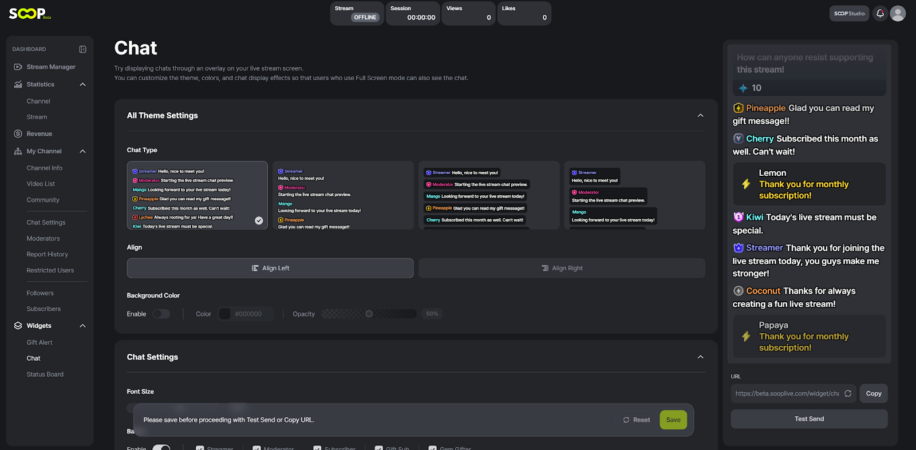Viewport: 916px width, 450px height.
Task: Open Community page
Action: coord(43,200)
